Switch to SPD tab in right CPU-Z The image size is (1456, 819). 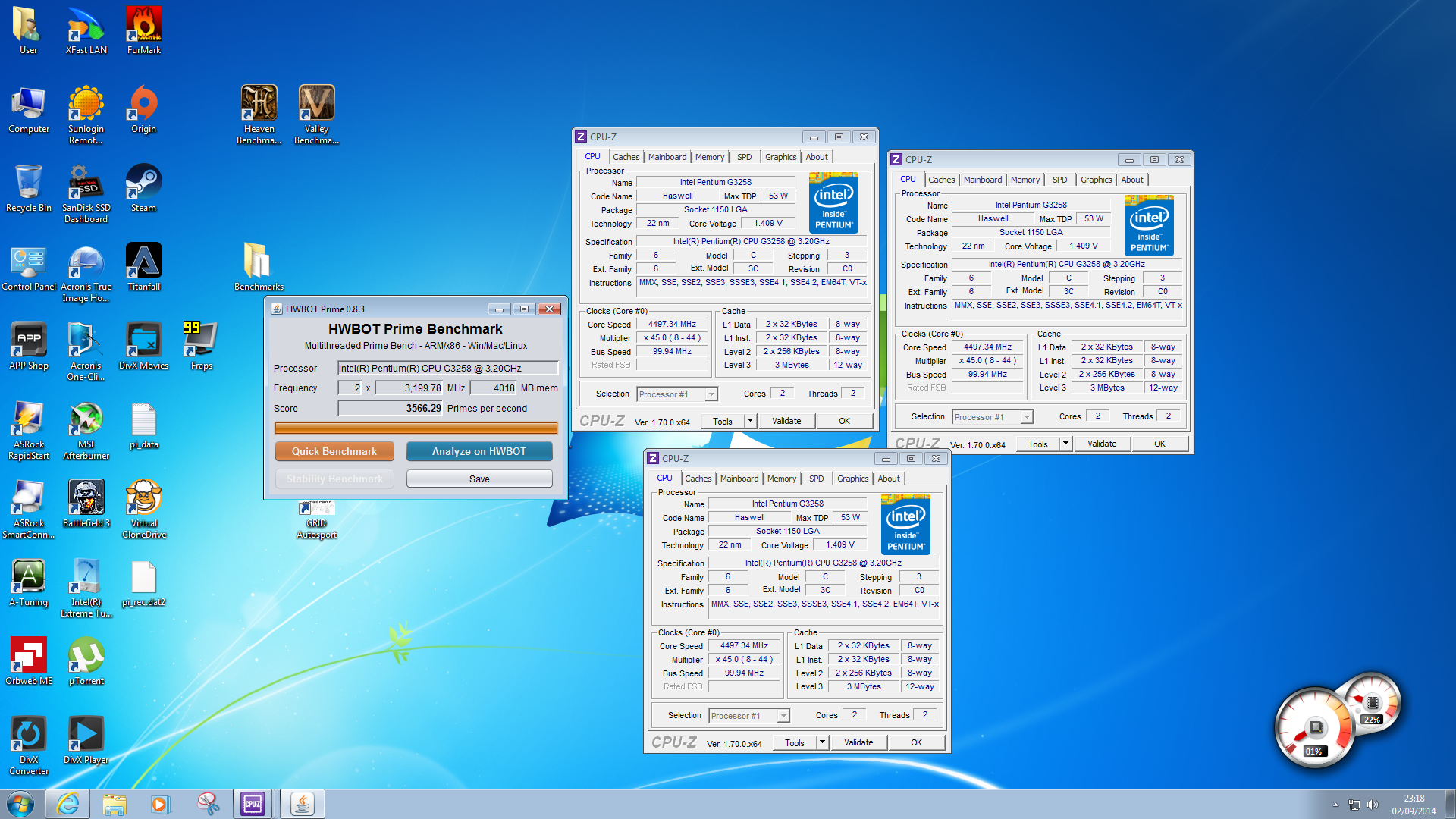coord(1060,180)
